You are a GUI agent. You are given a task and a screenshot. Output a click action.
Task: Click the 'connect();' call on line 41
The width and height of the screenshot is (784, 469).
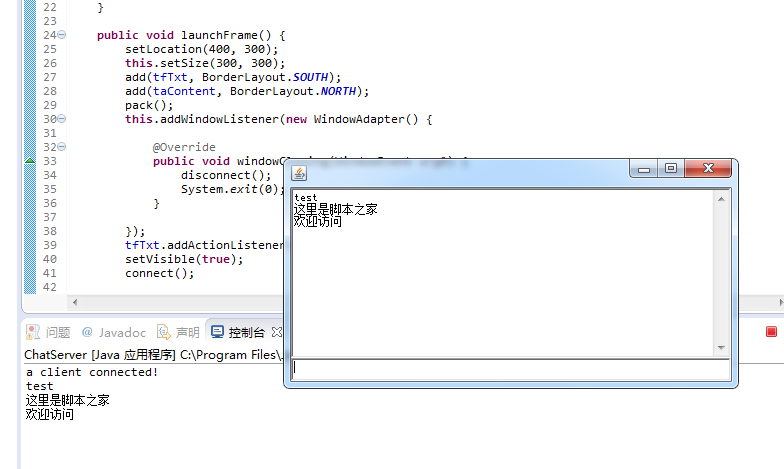(160, 273)
